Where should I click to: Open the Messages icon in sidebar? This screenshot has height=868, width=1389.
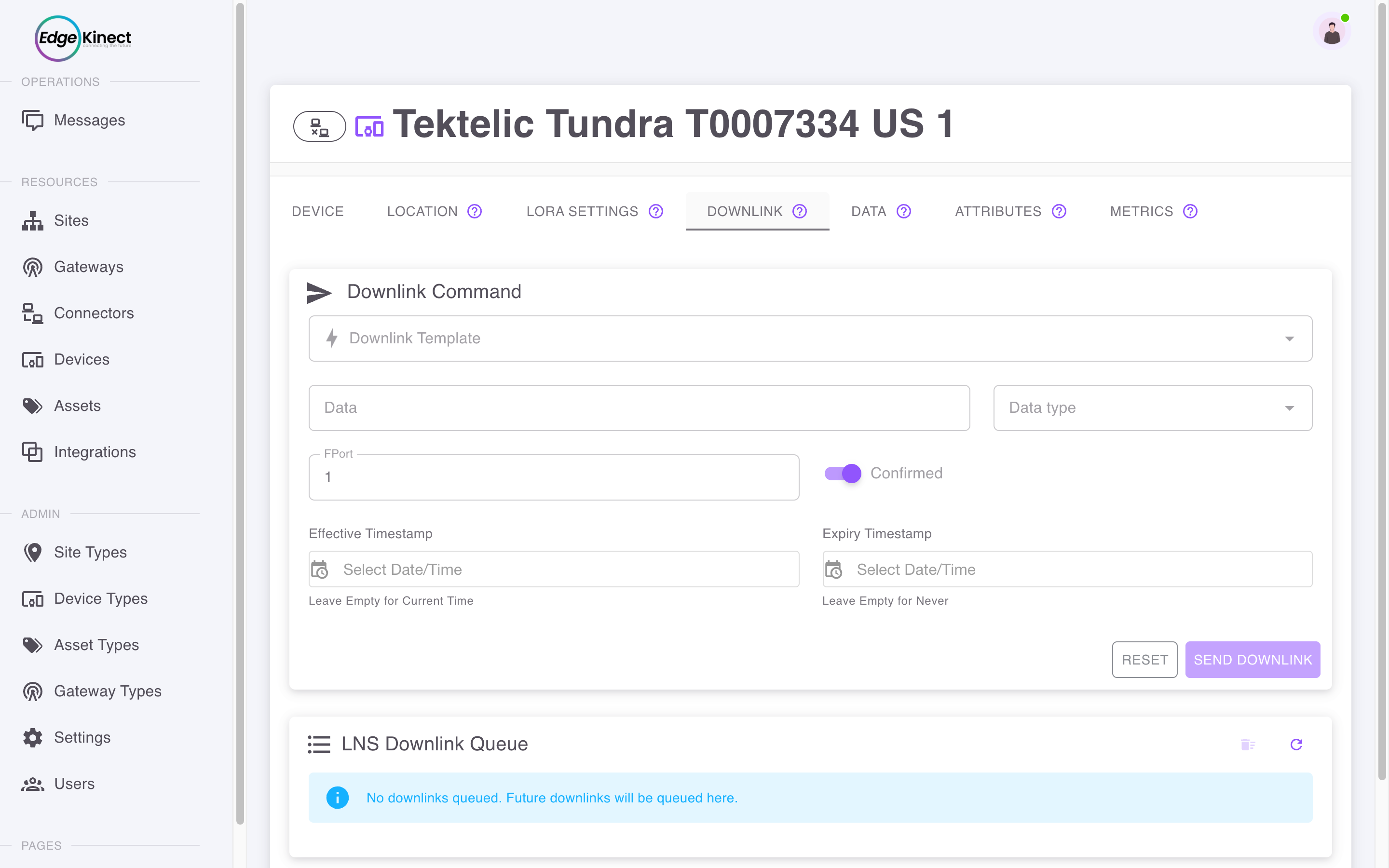[x=33, y=120]
